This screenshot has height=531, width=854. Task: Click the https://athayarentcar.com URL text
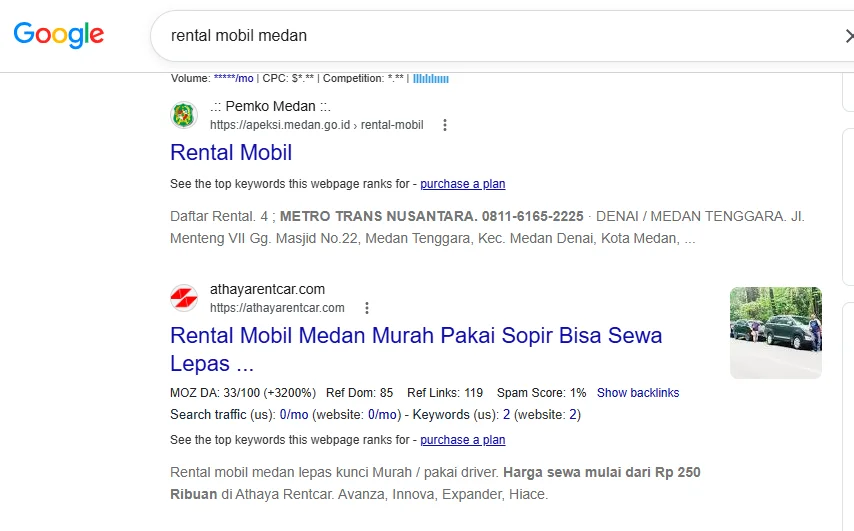point(277,308)
